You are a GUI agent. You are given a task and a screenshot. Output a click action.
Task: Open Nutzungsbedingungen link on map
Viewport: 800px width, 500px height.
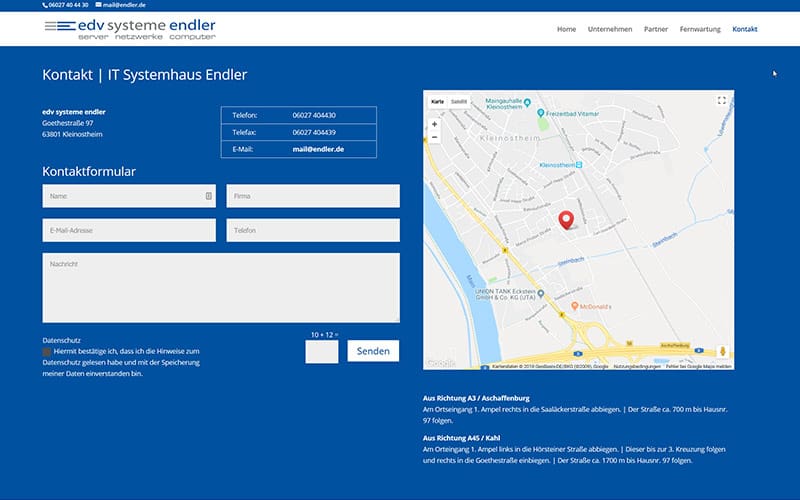tap(637, 366)
